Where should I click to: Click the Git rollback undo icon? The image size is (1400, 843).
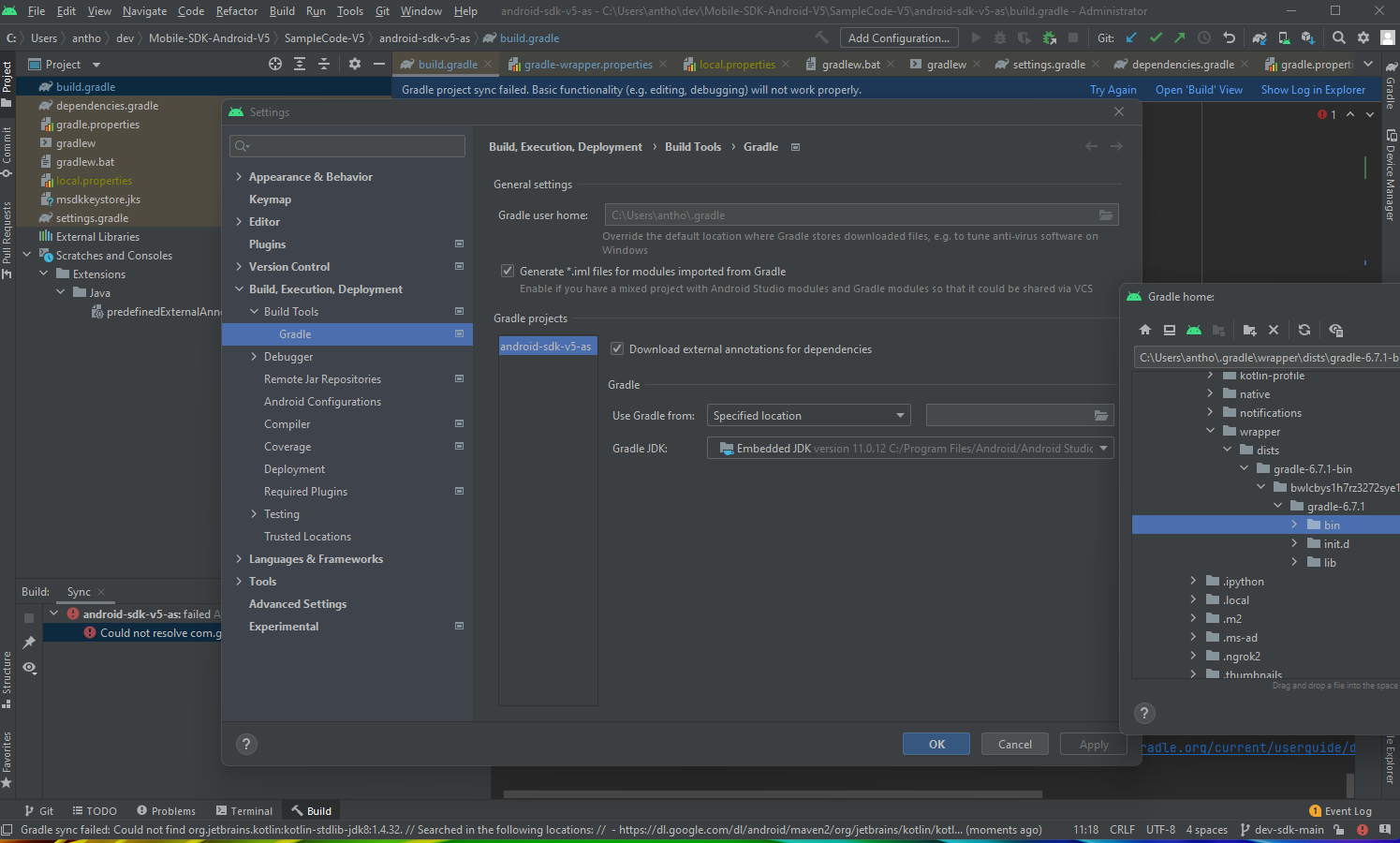tap(1229, 37)
